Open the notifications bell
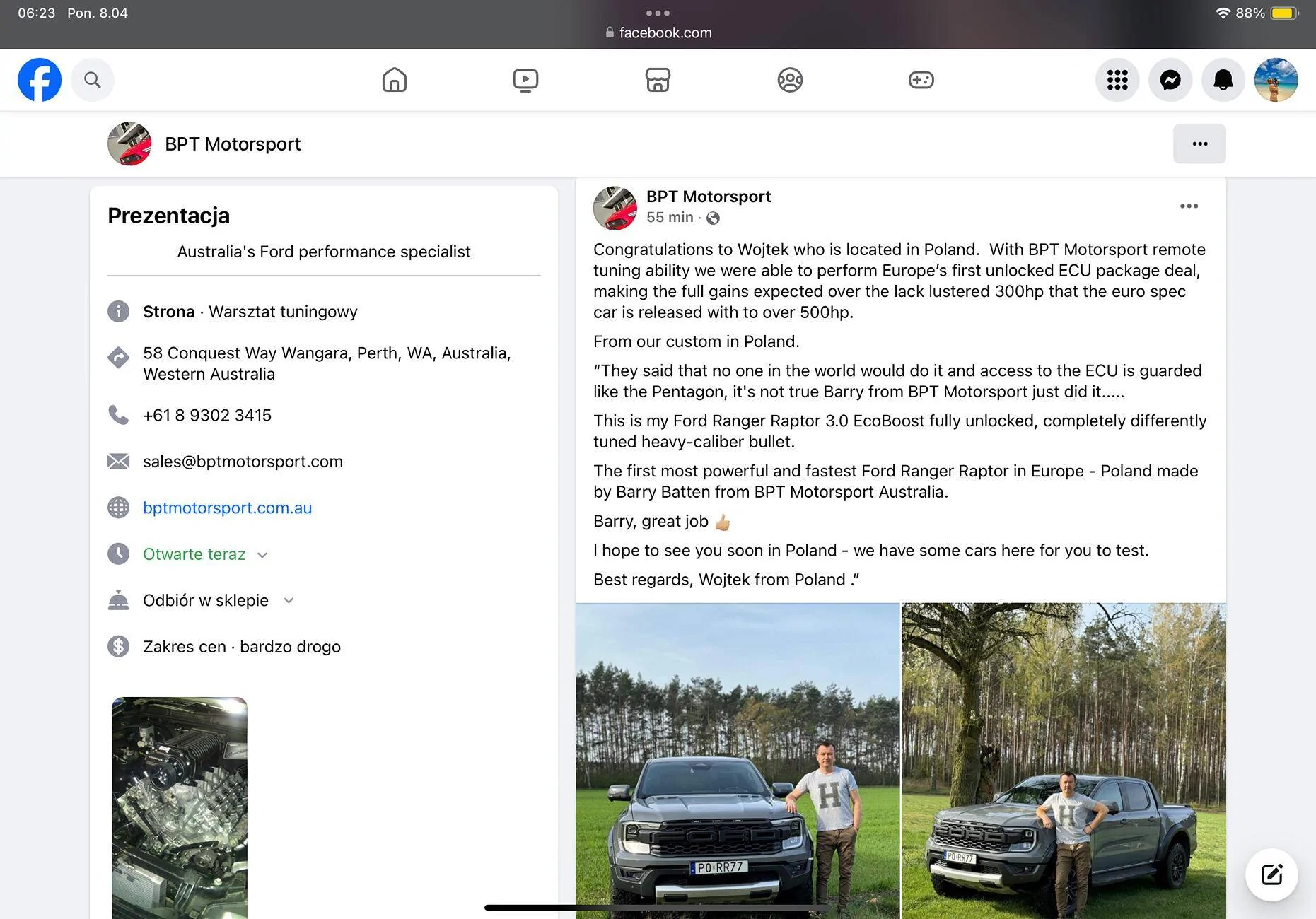This screenshot has width=1316, height=919. click(1223, 80)
